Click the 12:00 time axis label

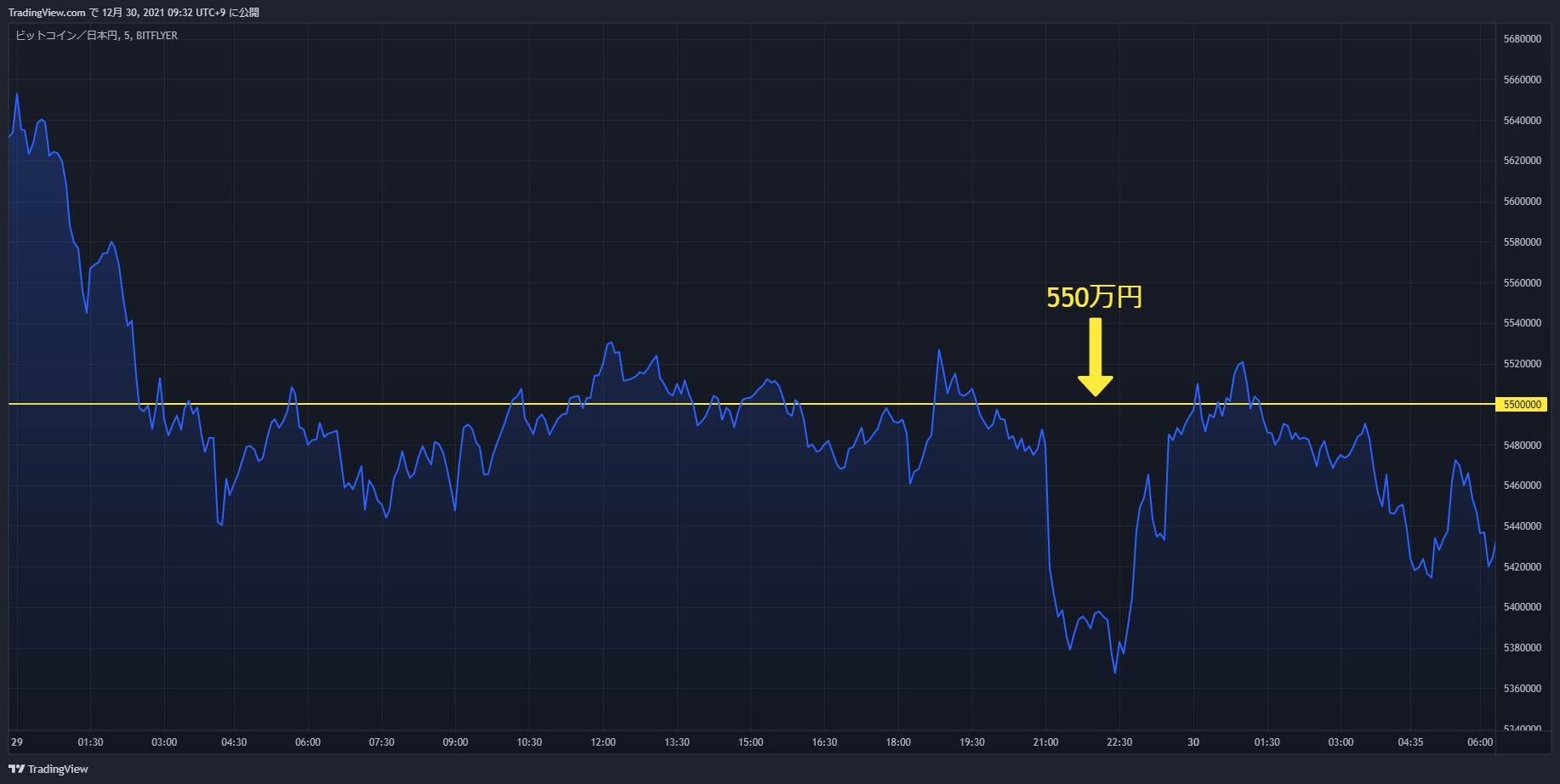[x=603, y=742]
